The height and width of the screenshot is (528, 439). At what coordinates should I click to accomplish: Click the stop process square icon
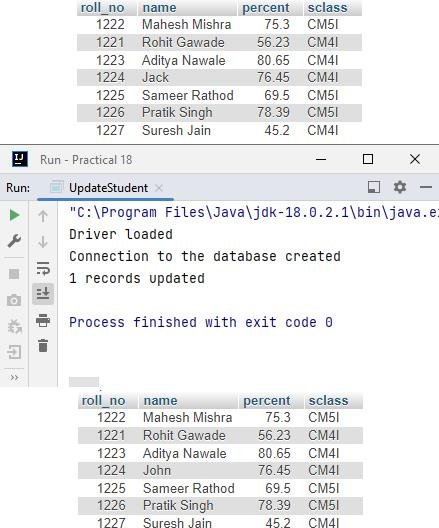pos(14,274)
